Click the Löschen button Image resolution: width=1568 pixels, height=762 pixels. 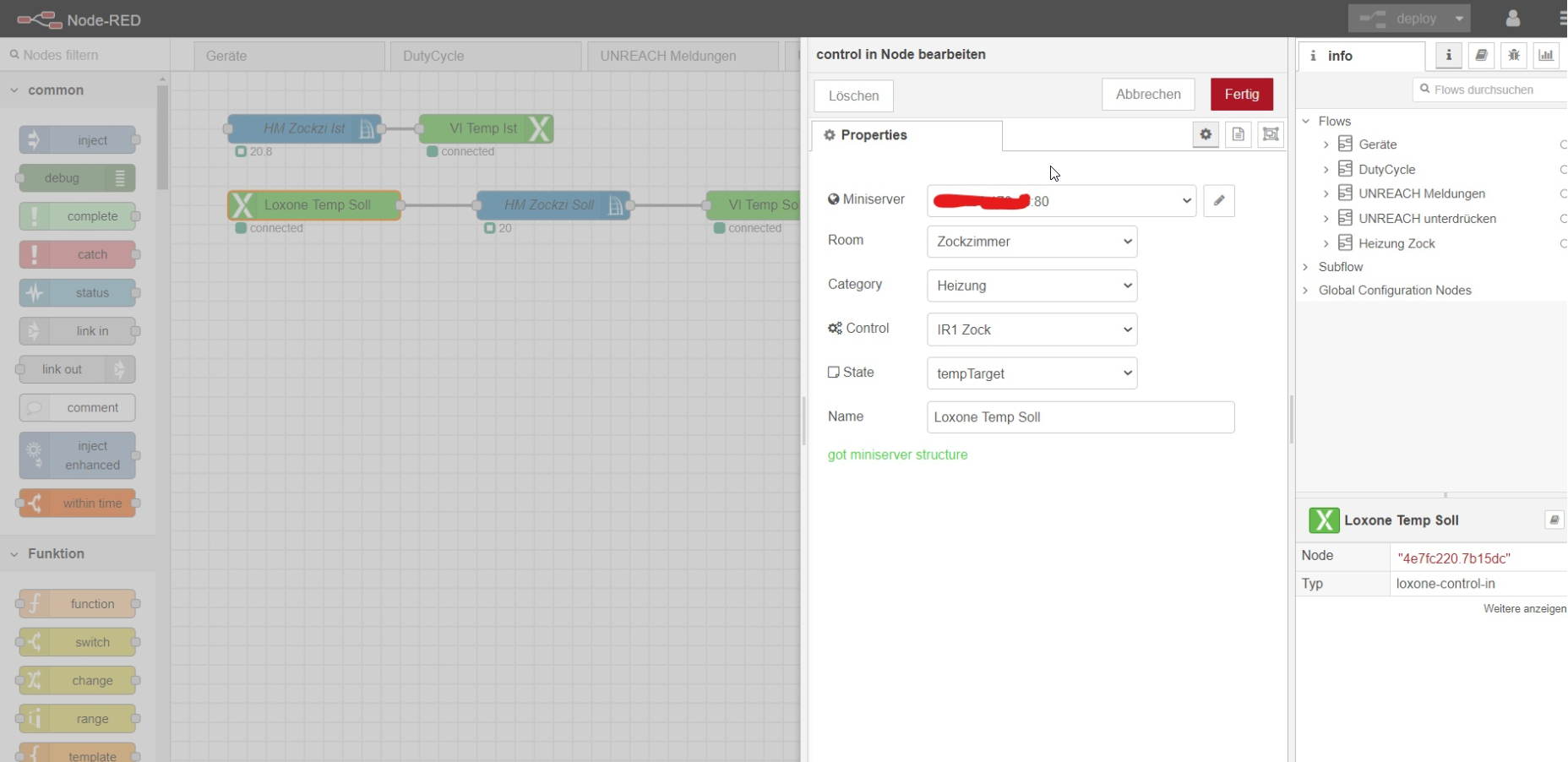tap(853, 95)
